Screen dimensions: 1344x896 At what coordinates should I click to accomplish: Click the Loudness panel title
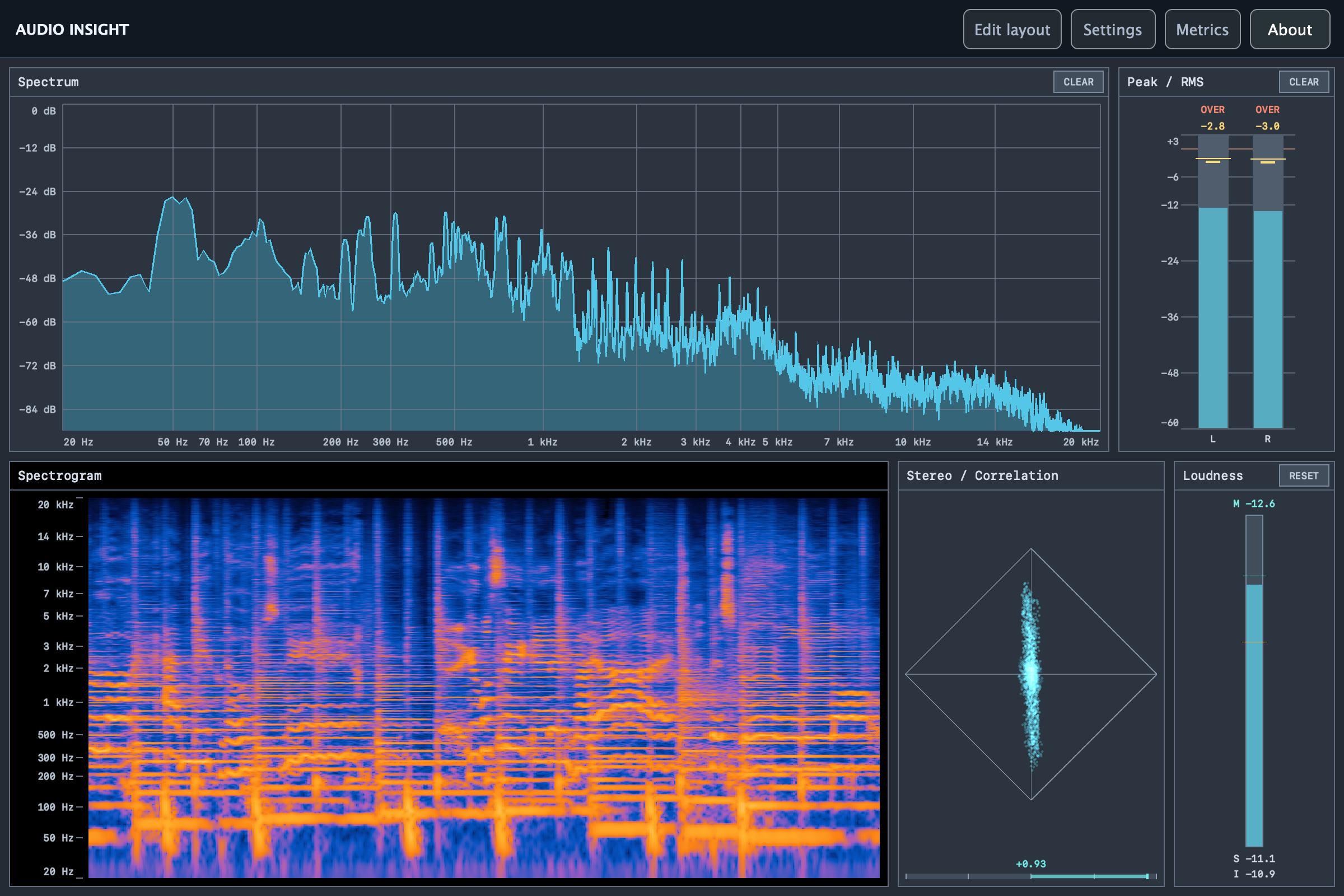coord(1212,475)
